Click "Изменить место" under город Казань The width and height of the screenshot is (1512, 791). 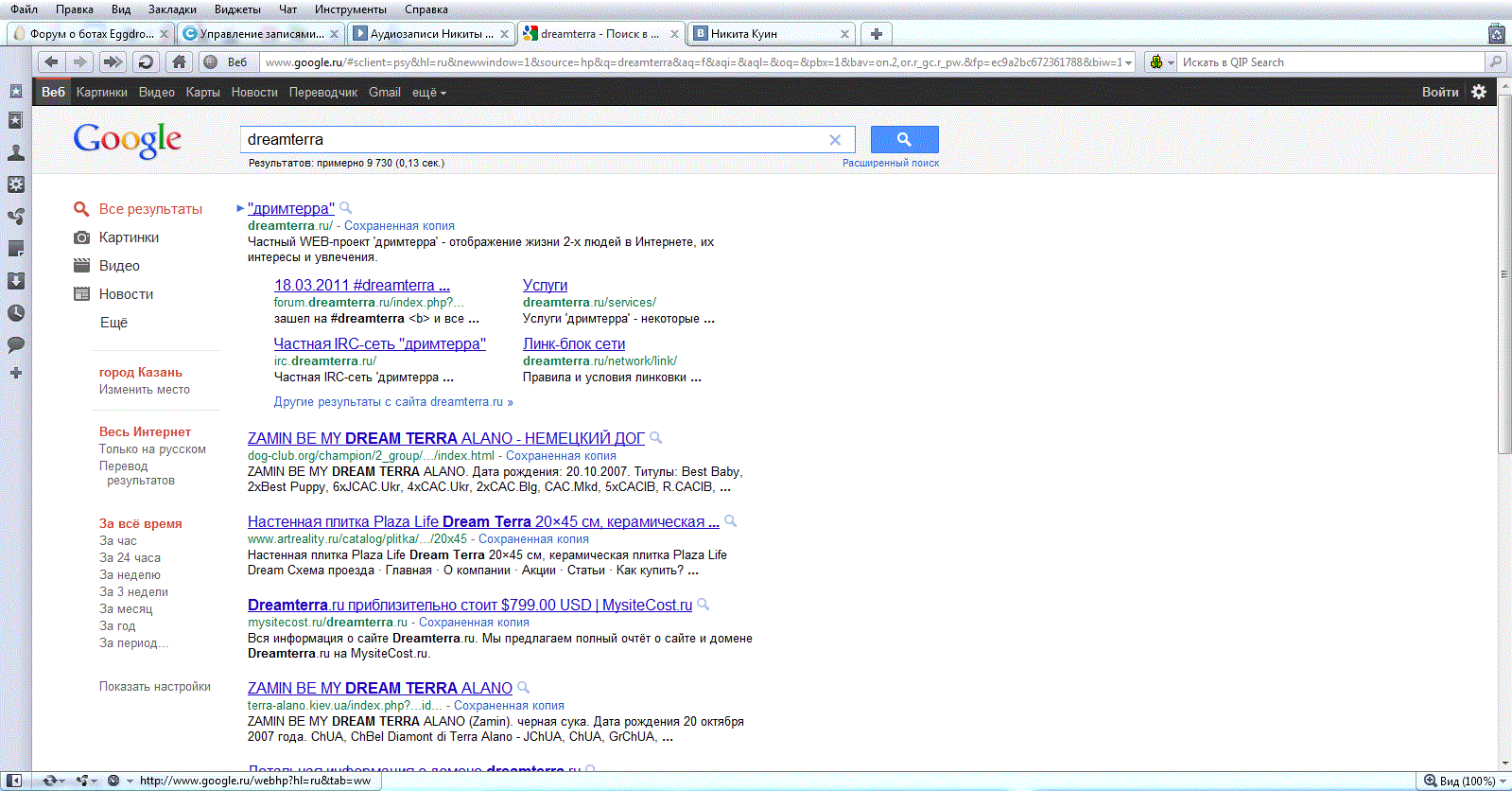pos(145,390)
